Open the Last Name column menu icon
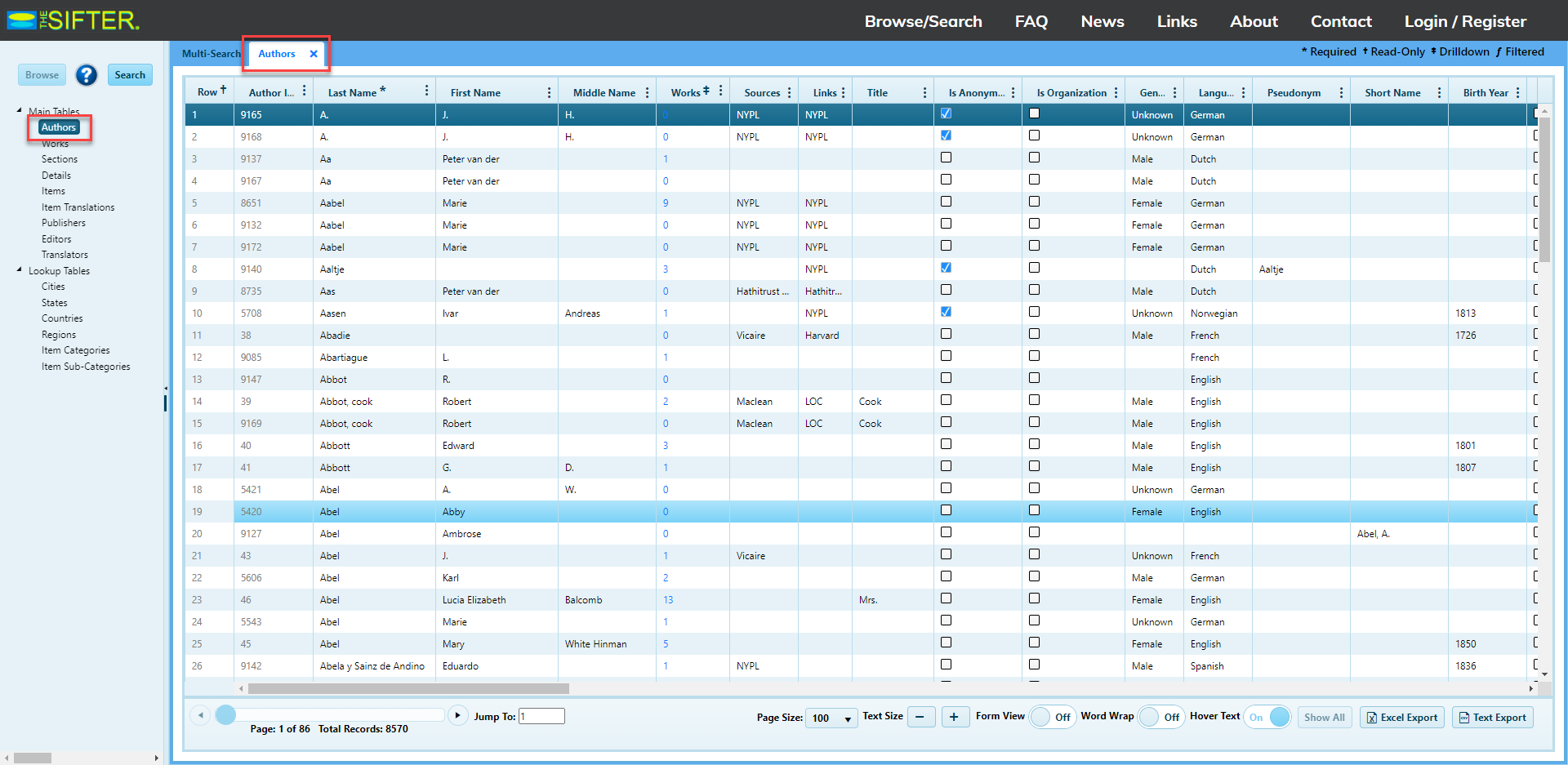The height and width of the screenshot is (765, 1568). click(426, 91)
